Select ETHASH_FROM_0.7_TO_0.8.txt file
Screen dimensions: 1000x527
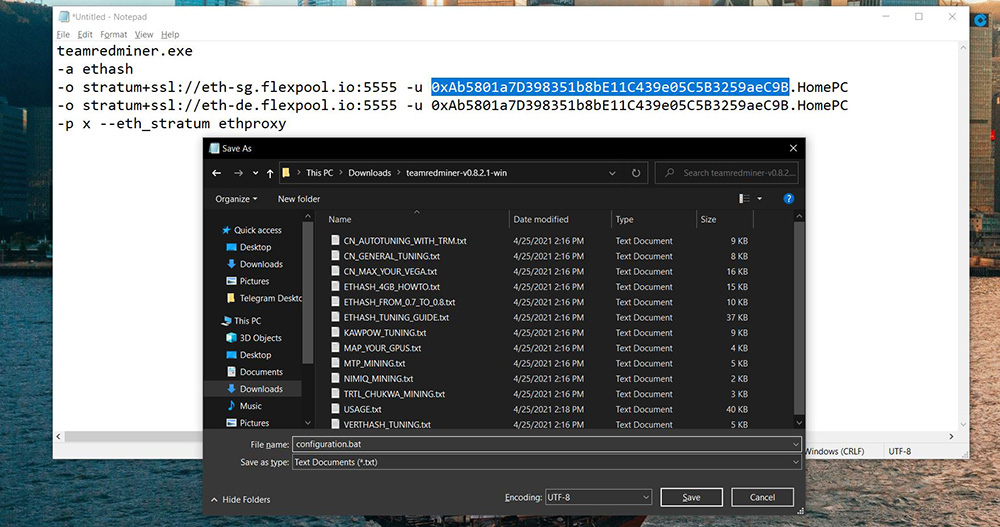click(x=399, y=302)
